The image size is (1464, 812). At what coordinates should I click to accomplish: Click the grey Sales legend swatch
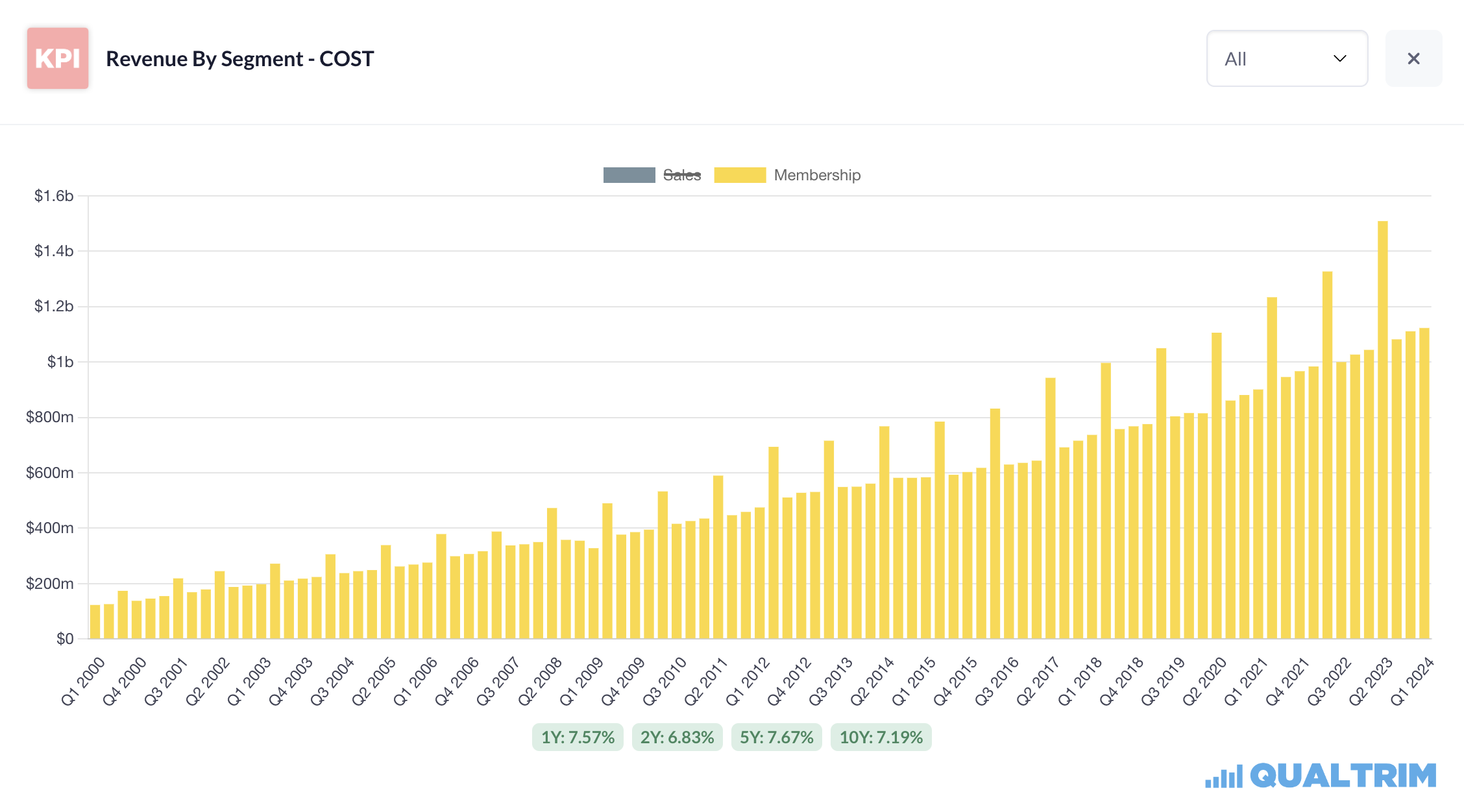[x=629, y=175]
